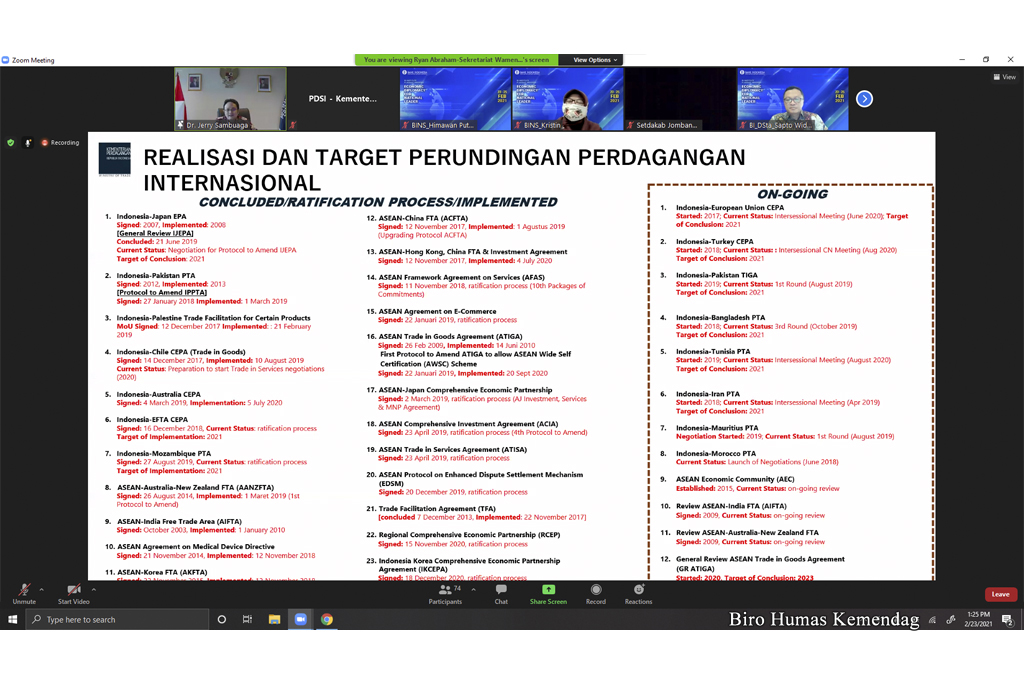Click the pin icon on Jerry Sambuaga's tile

coord(180,124)
